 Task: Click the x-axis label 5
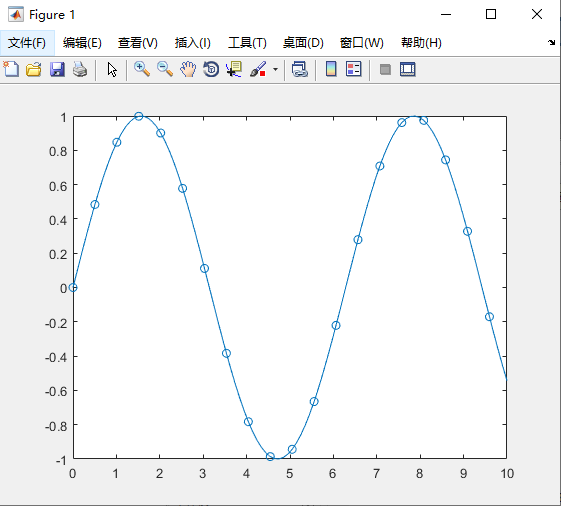point(289,474)
